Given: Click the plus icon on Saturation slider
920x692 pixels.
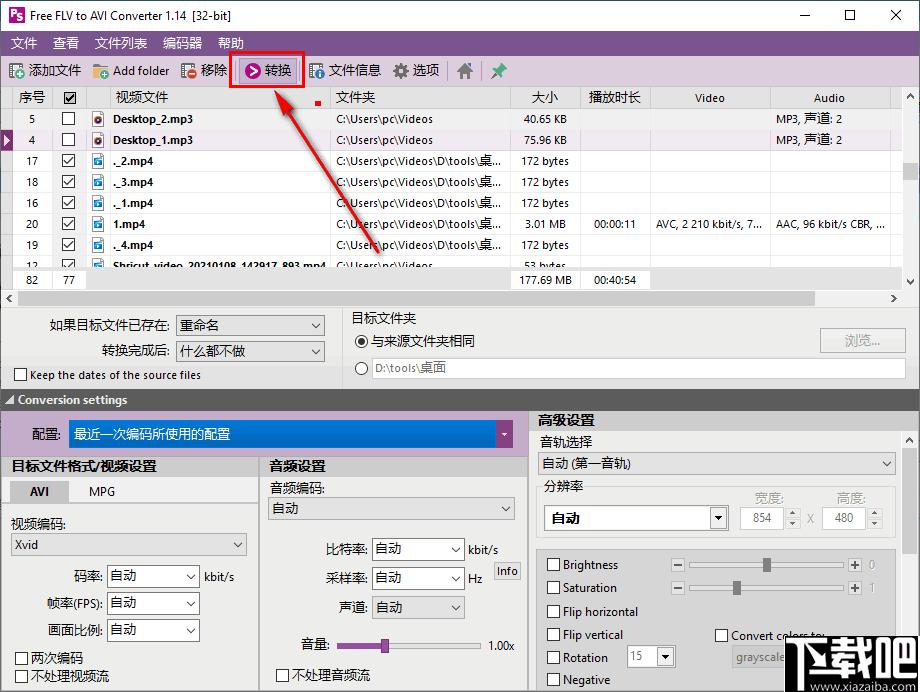Looking at the screenshot, I should point(855,588).
